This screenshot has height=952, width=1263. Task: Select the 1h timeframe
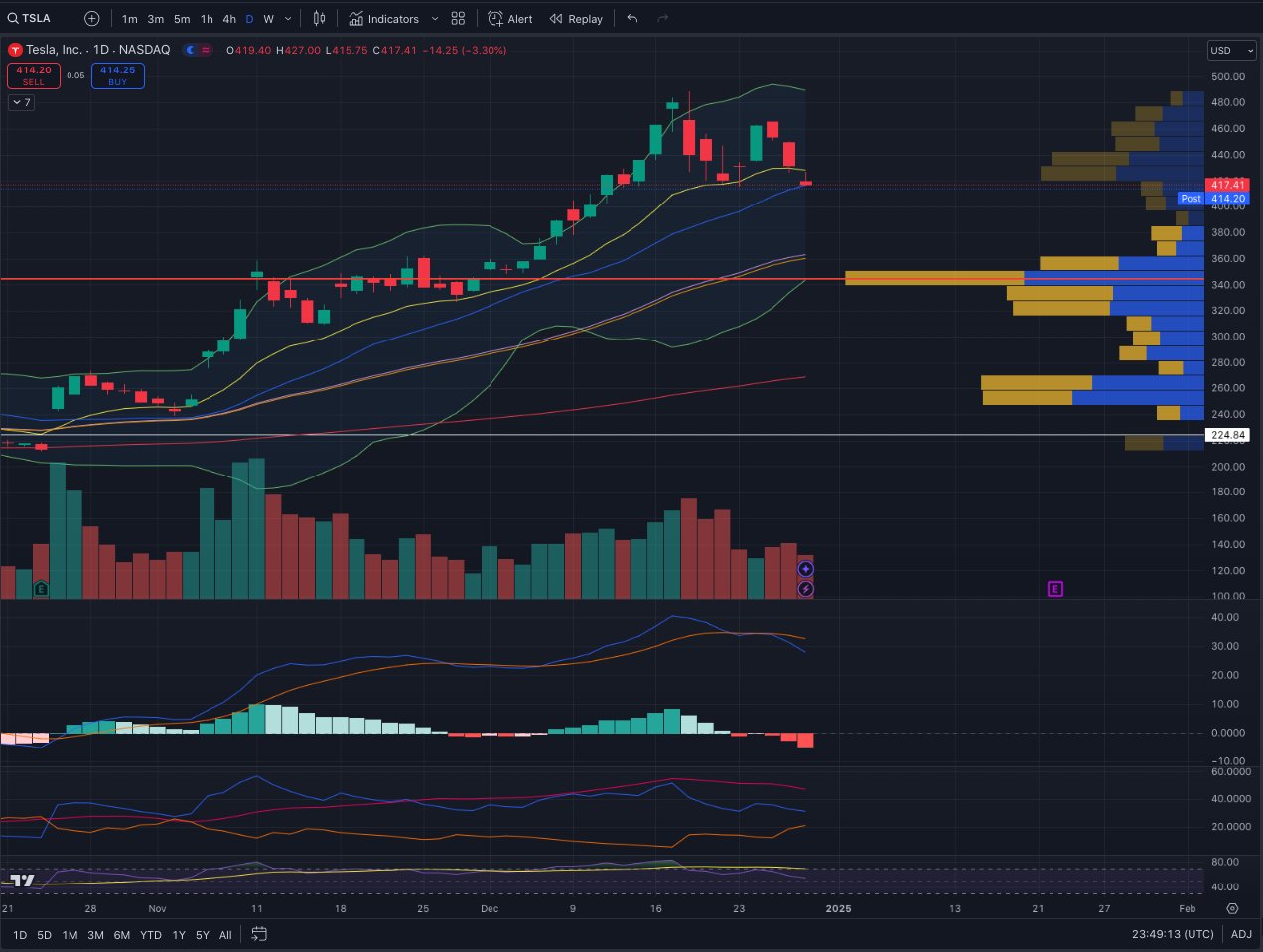[x=207, y=19]
